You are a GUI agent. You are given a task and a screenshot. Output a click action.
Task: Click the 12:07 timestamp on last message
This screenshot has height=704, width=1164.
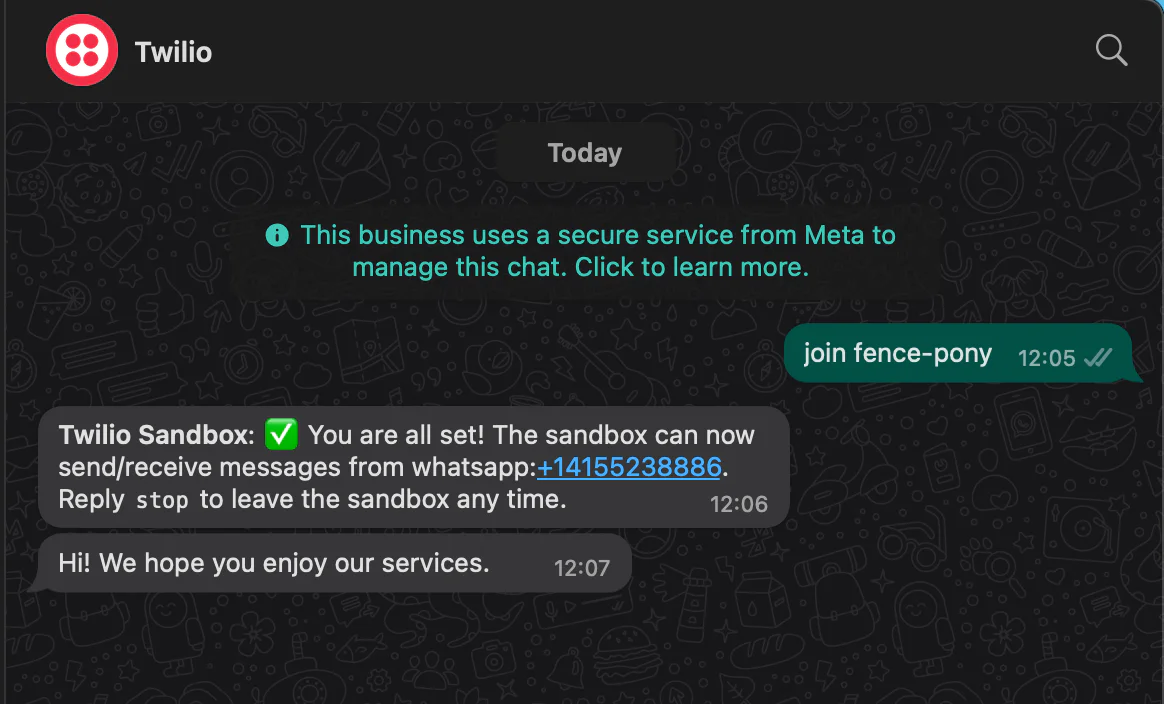582,568
